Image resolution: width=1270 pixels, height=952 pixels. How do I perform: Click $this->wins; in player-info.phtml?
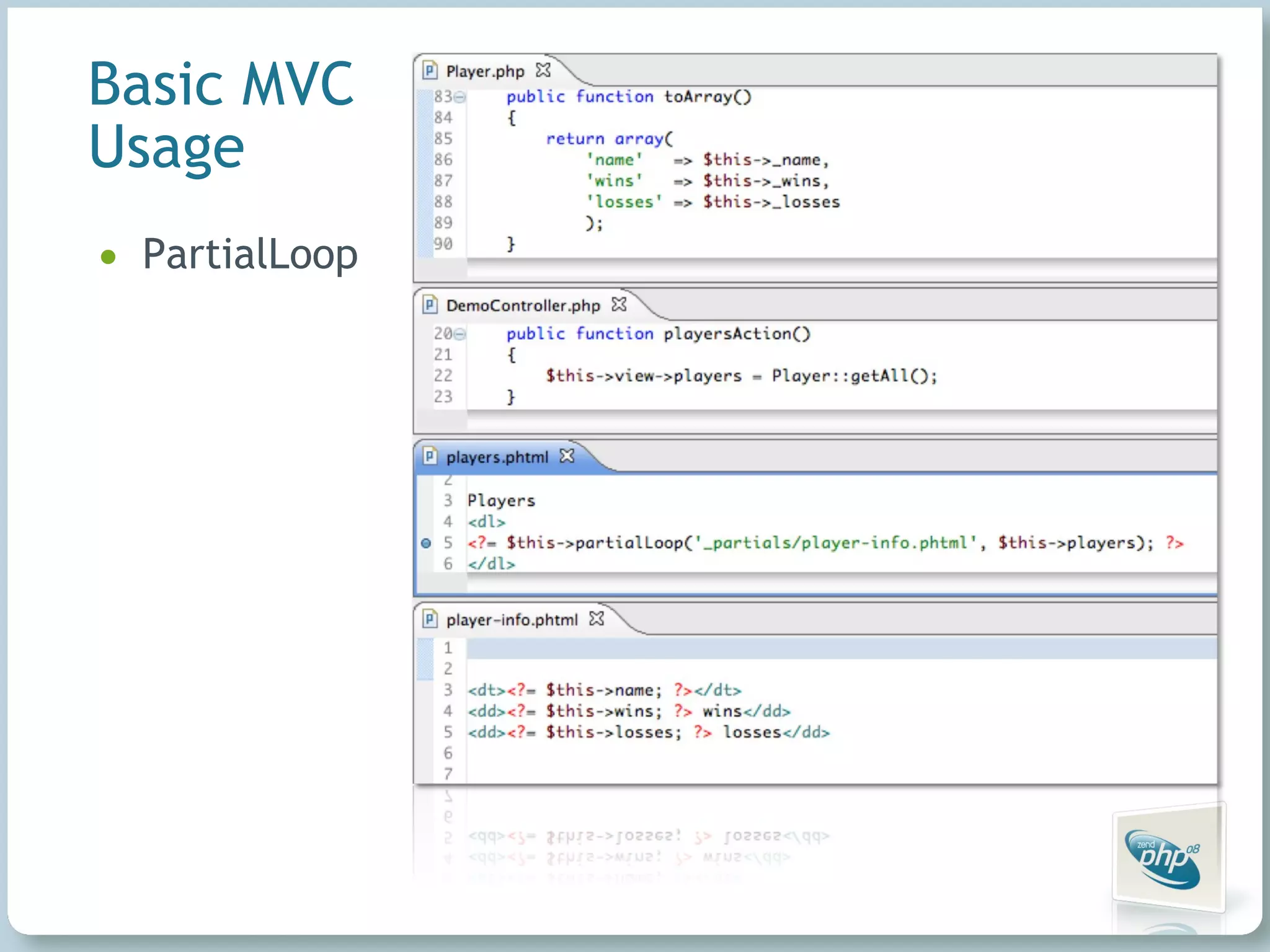pyautogui.click(x=604, y=712)
